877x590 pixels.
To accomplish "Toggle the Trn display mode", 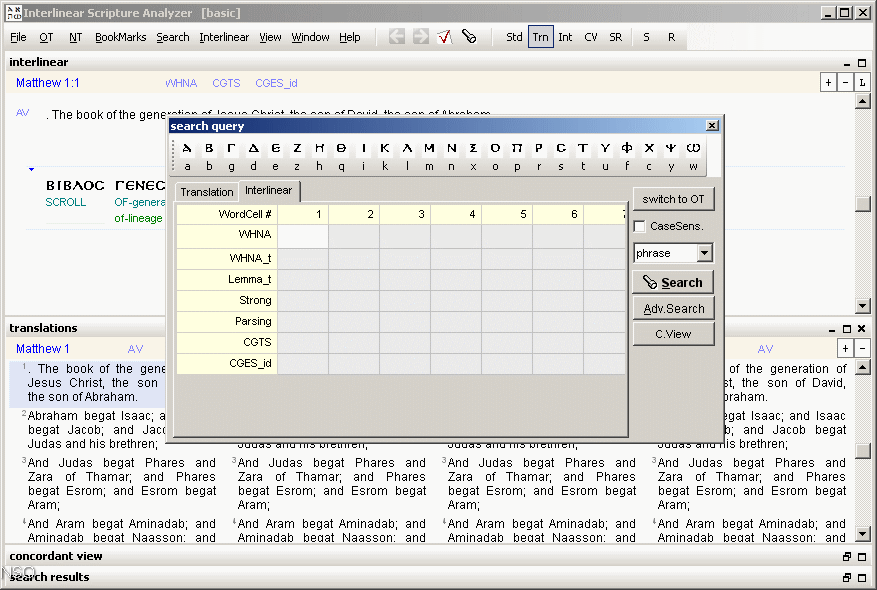I will (x=540, y=36).
